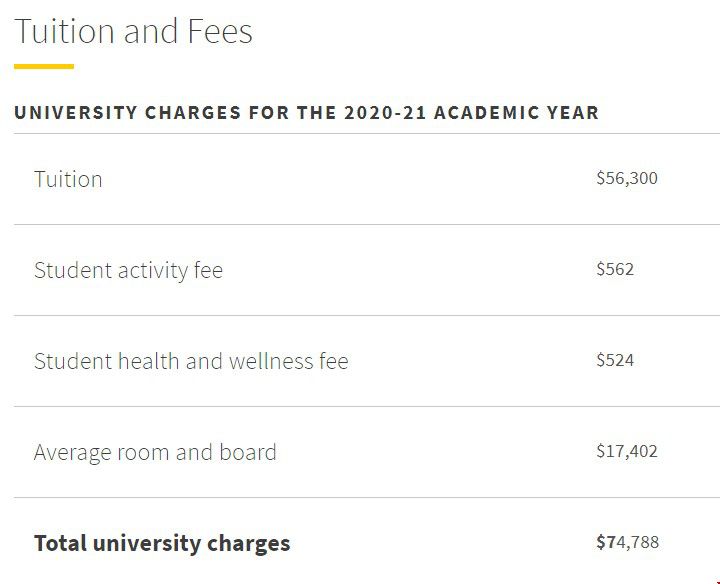Select the $56,300 tuition amount

[627, 178]
